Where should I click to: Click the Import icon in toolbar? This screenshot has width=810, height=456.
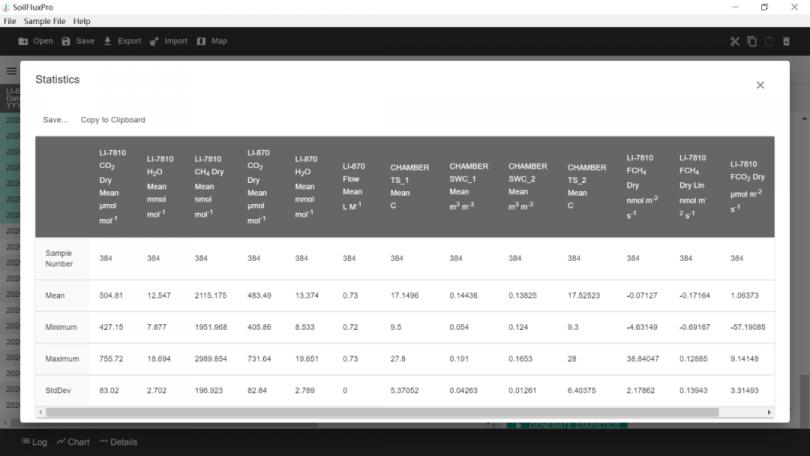(154, 41)
